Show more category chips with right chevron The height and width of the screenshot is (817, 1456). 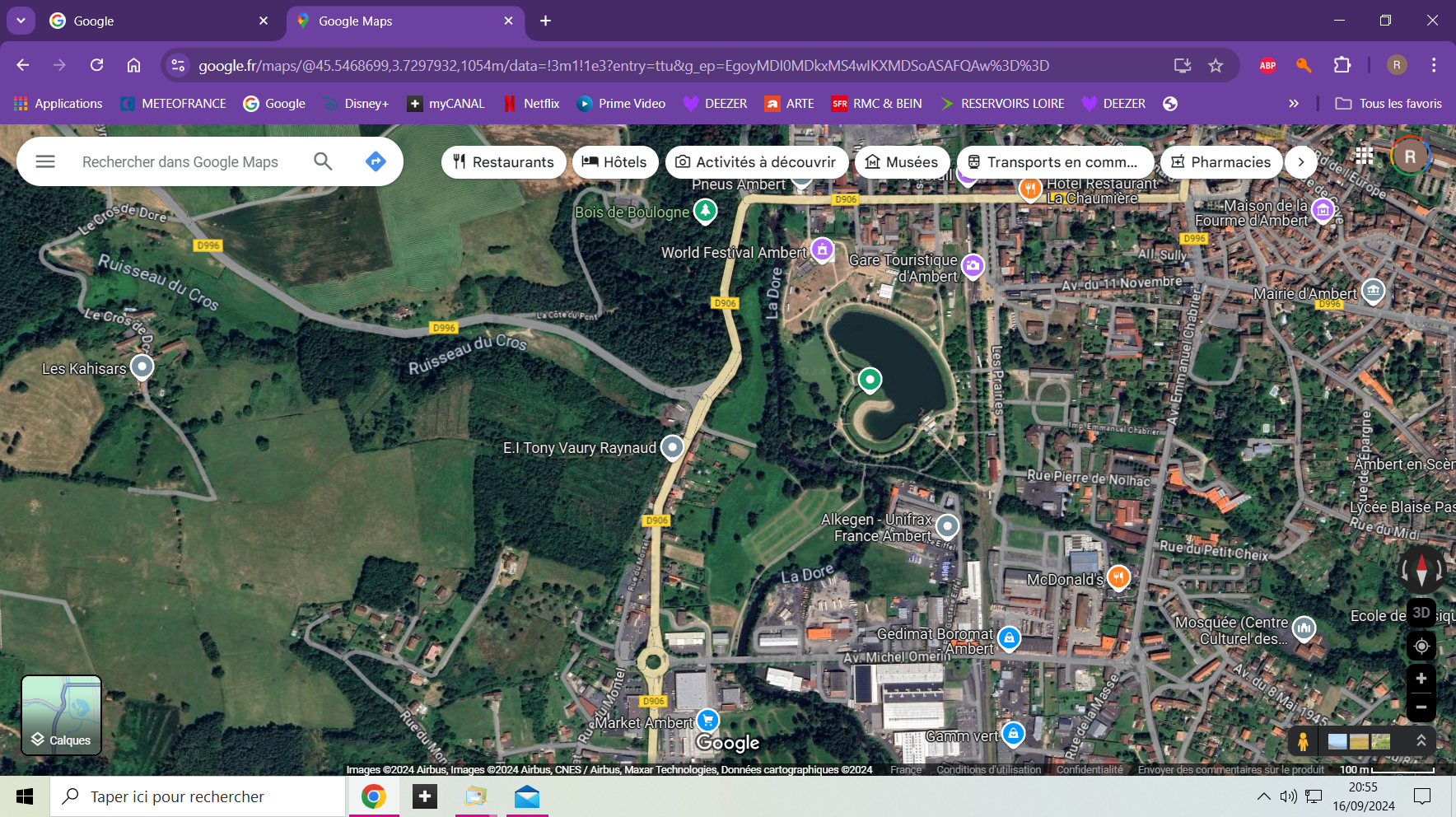point(1301,162)
